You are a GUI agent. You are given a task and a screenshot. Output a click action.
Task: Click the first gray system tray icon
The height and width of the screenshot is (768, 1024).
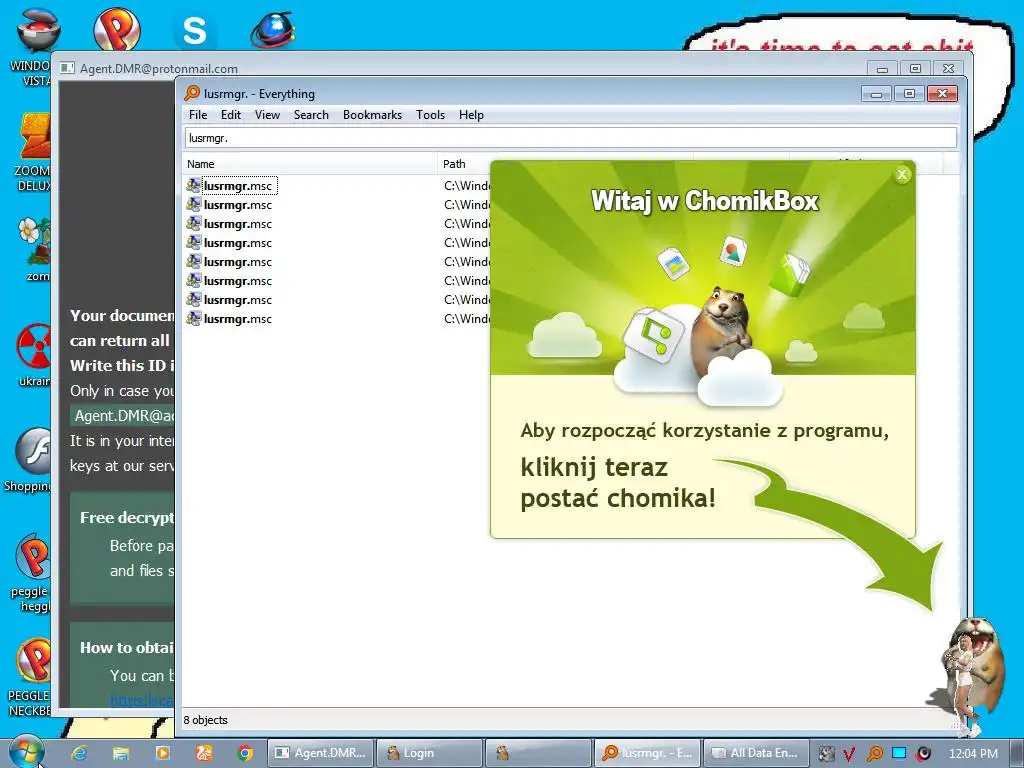pyautogui.click(x=826, y=754)
